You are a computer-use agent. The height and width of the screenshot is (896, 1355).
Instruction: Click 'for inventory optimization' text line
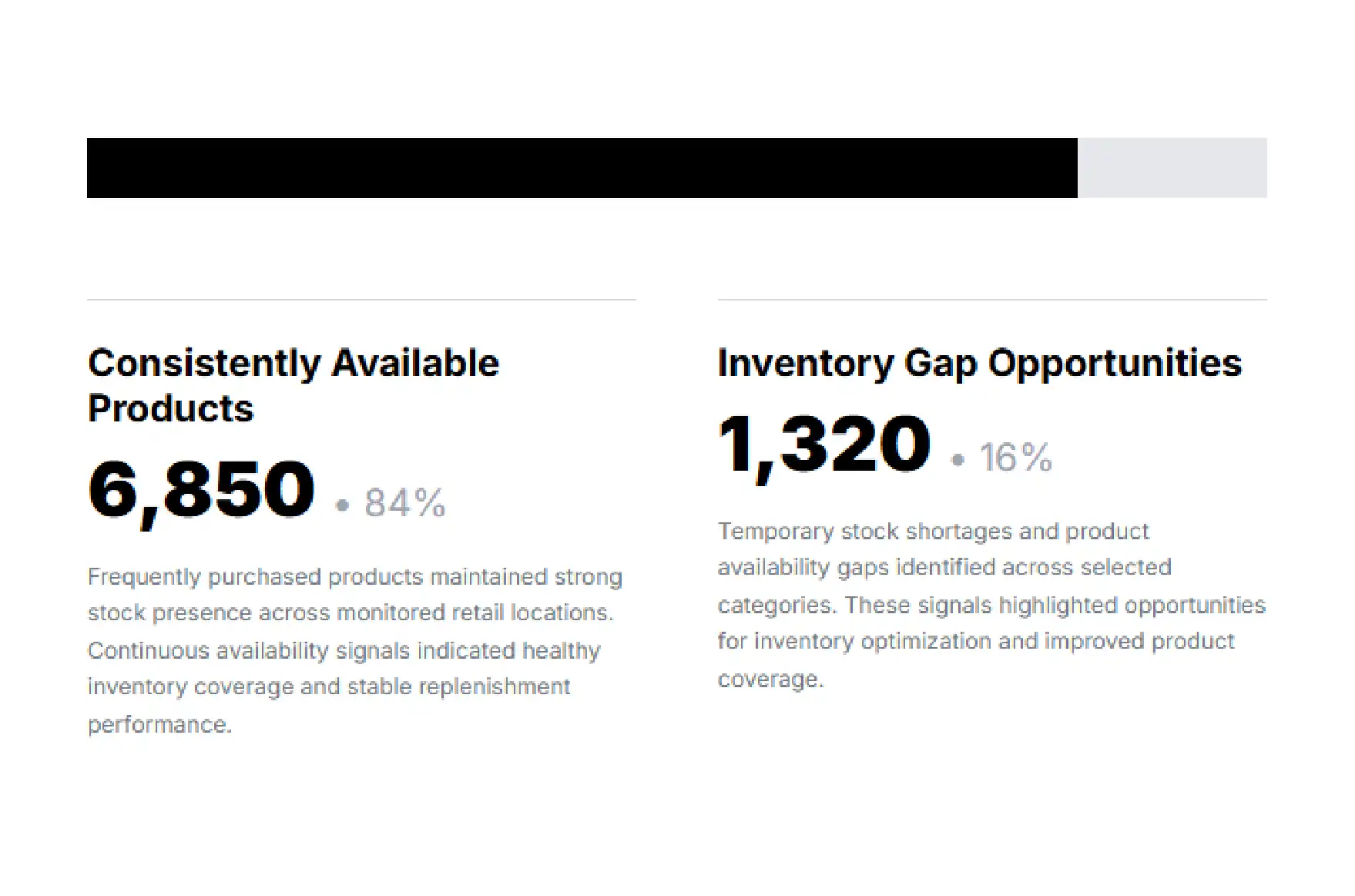coord(976,642)
